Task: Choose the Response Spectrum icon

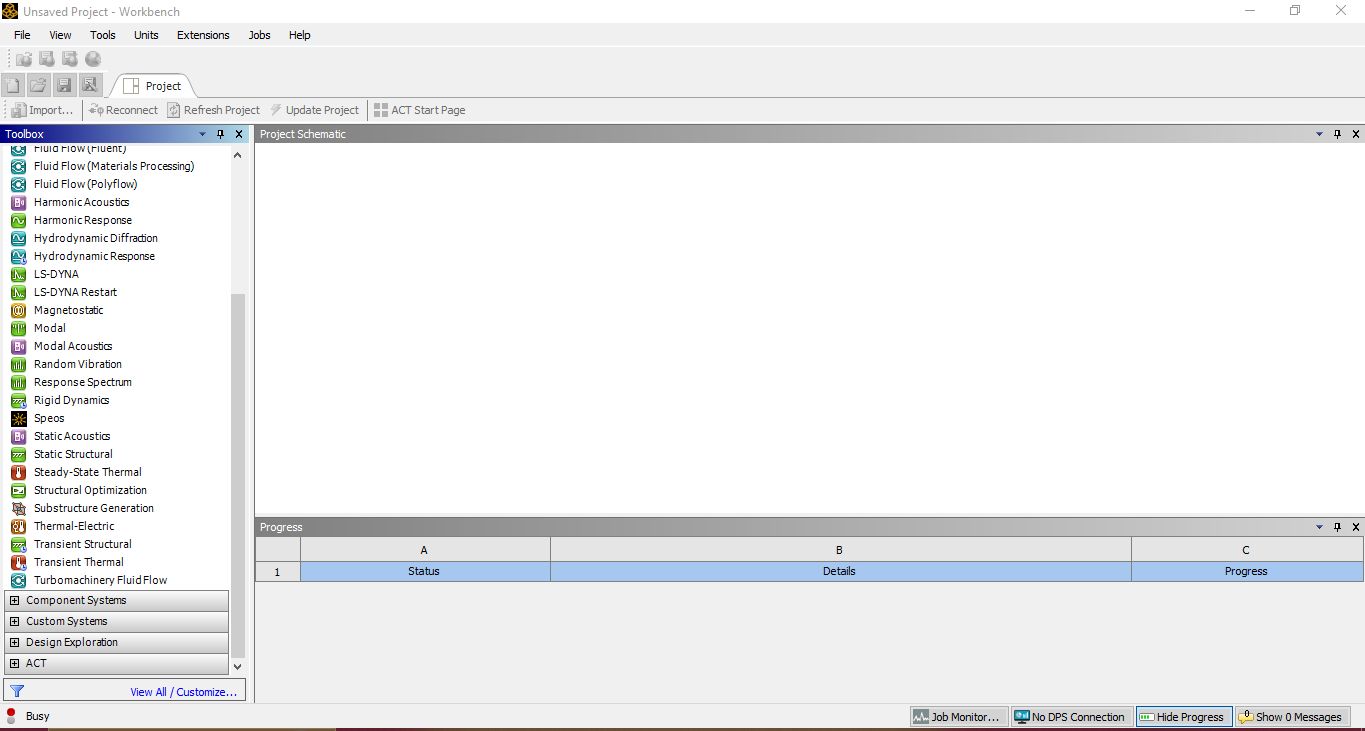Action: (18, 382)
